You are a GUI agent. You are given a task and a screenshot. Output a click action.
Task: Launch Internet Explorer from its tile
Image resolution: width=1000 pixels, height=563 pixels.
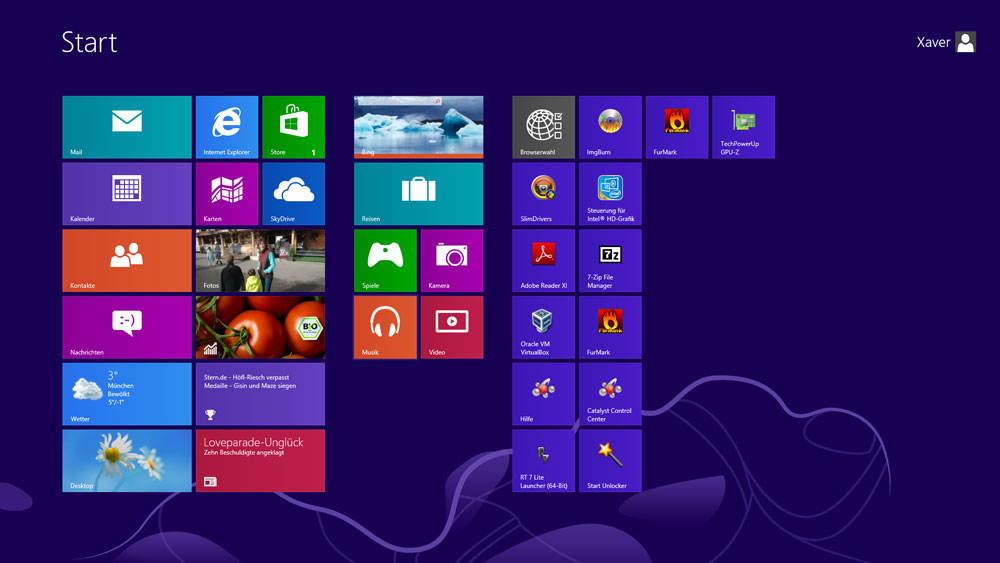pos(226,127)
